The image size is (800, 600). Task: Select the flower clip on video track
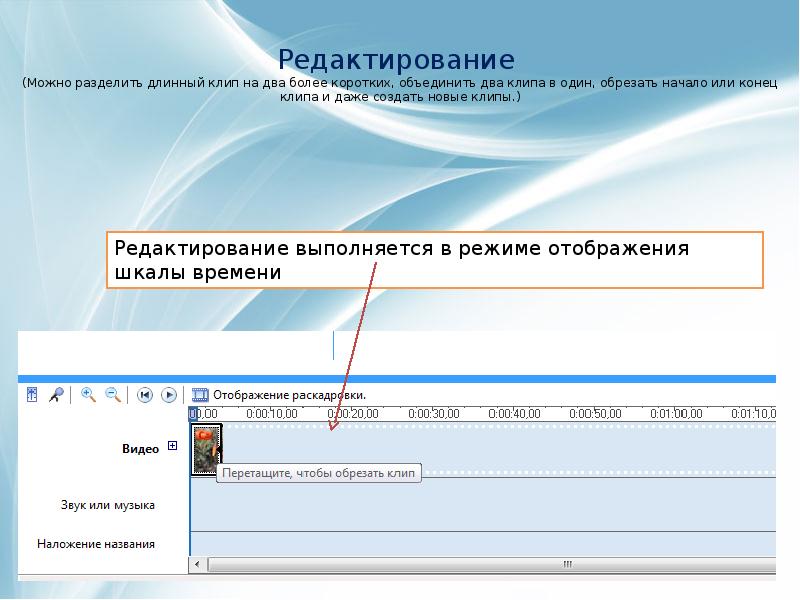[205, 448]
